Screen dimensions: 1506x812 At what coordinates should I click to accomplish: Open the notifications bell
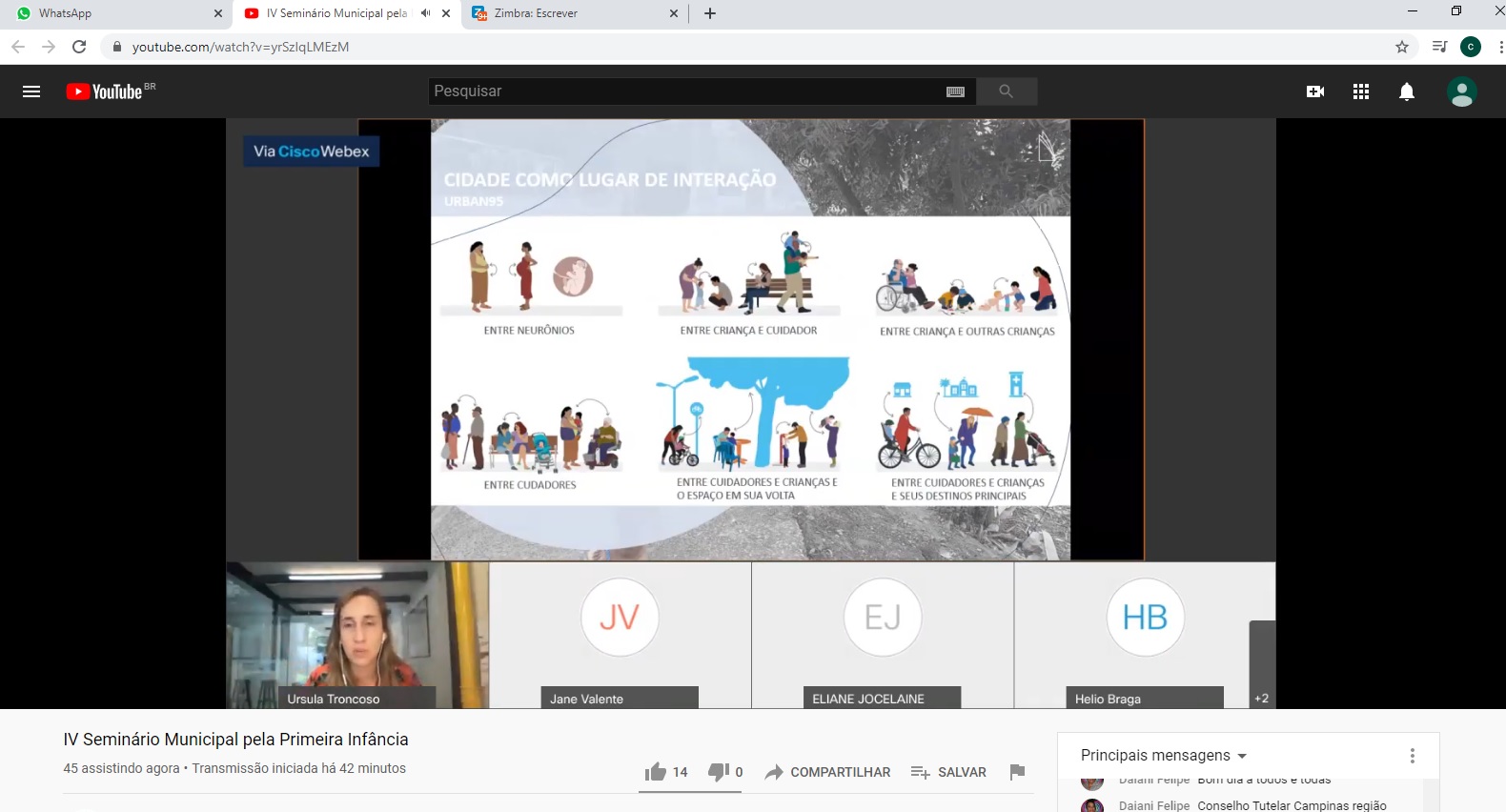[1407, 91]
